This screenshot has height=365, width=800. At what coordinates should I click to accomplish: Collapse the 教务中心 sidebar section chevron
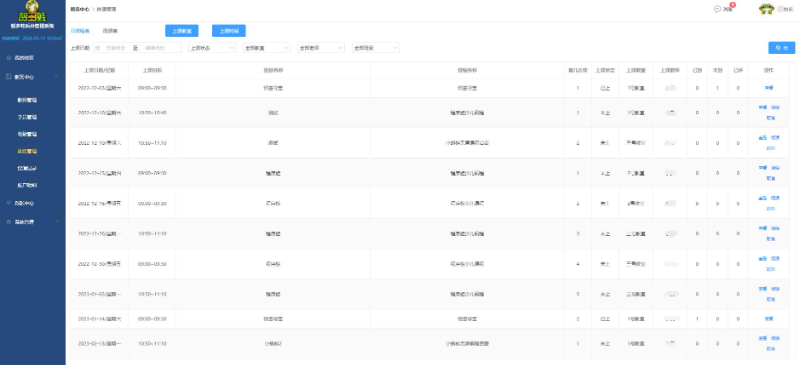coord(56,77)
